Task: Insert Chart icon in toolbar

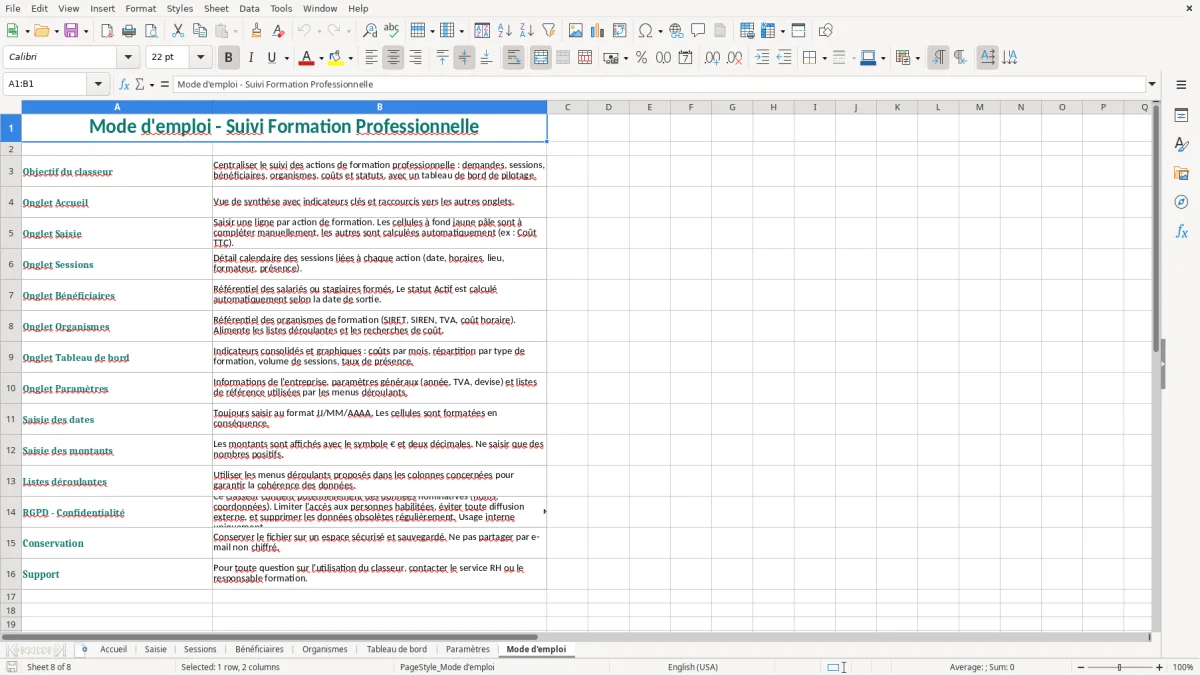Action: click(x=598, y=31)
